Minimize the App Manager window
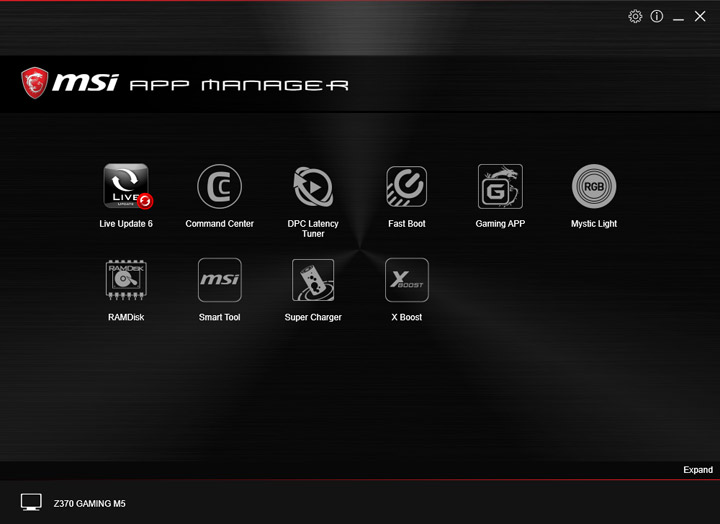This screenshot has height=524, width=720. point(678,18)
